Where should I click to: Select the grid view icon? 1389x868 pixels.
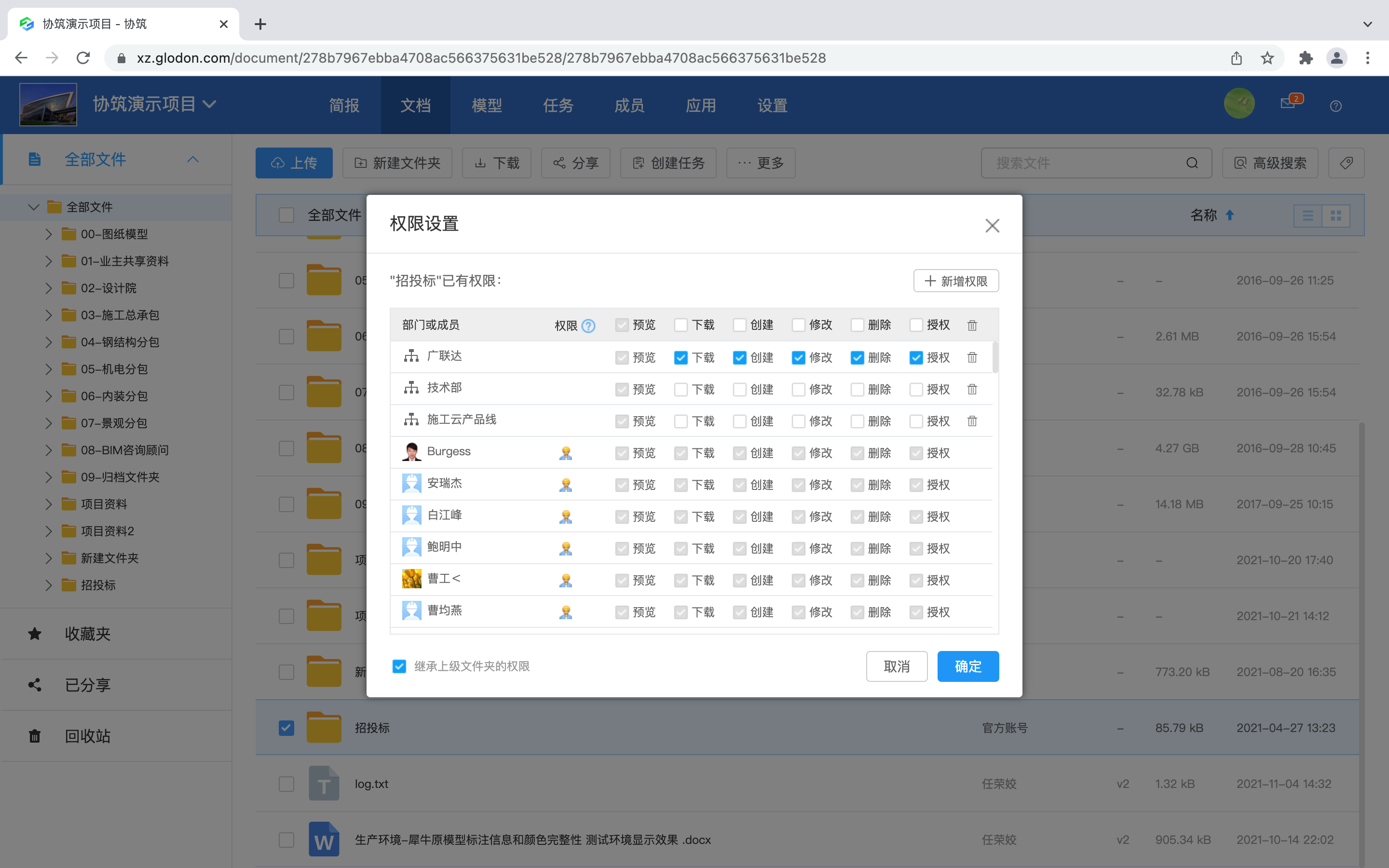[x=1335, y=215]
